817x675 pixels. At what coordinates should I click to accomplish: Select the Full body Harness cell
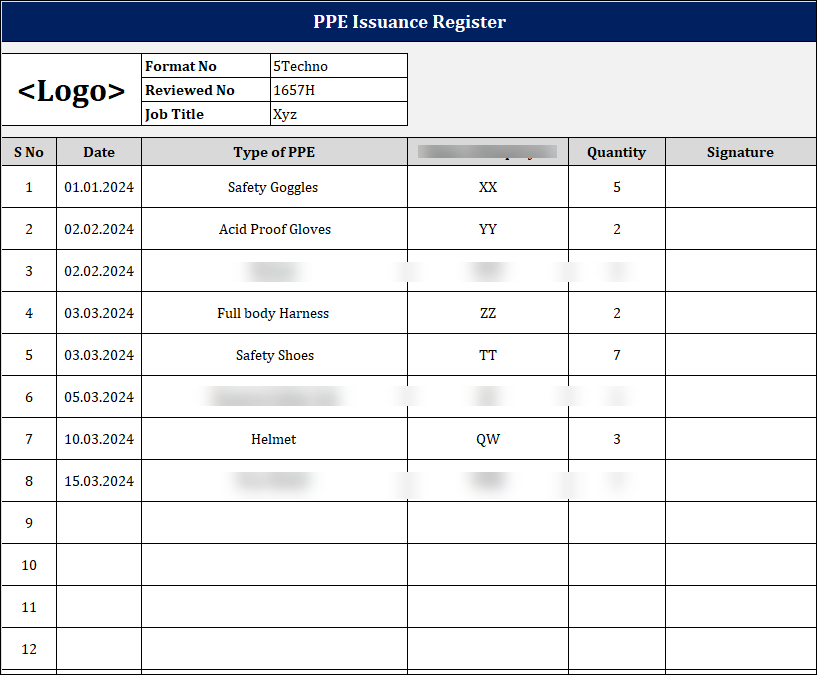(x=274, y=313)
